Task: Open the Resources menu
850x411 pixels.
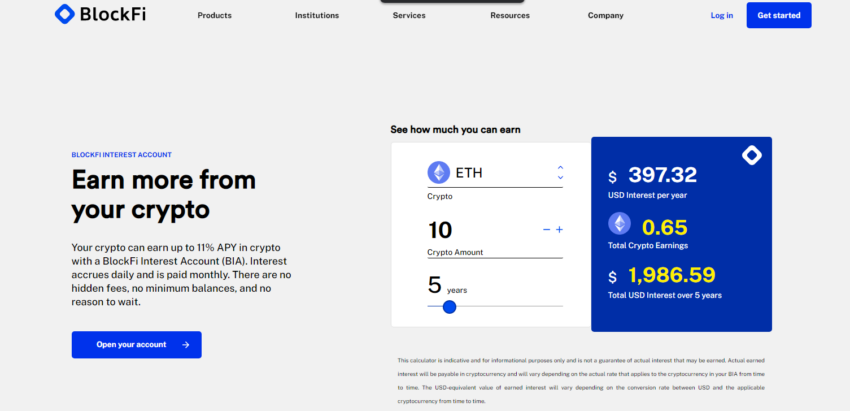Action: pyautogui.click(x=510, y=15)
